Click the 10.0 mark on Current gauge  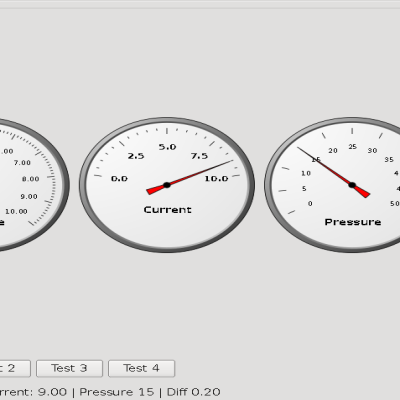216,179
